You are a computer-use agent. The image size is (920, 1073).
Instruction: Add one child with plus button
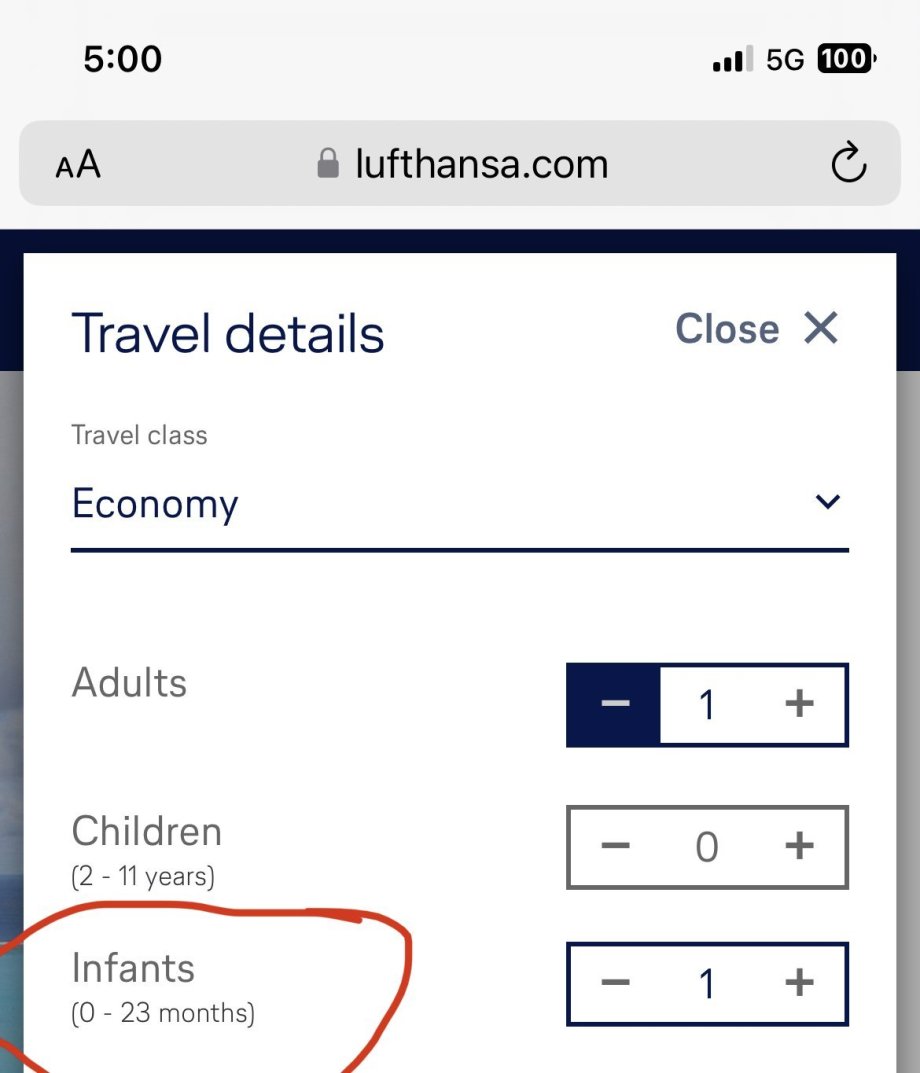pos(798,847)
